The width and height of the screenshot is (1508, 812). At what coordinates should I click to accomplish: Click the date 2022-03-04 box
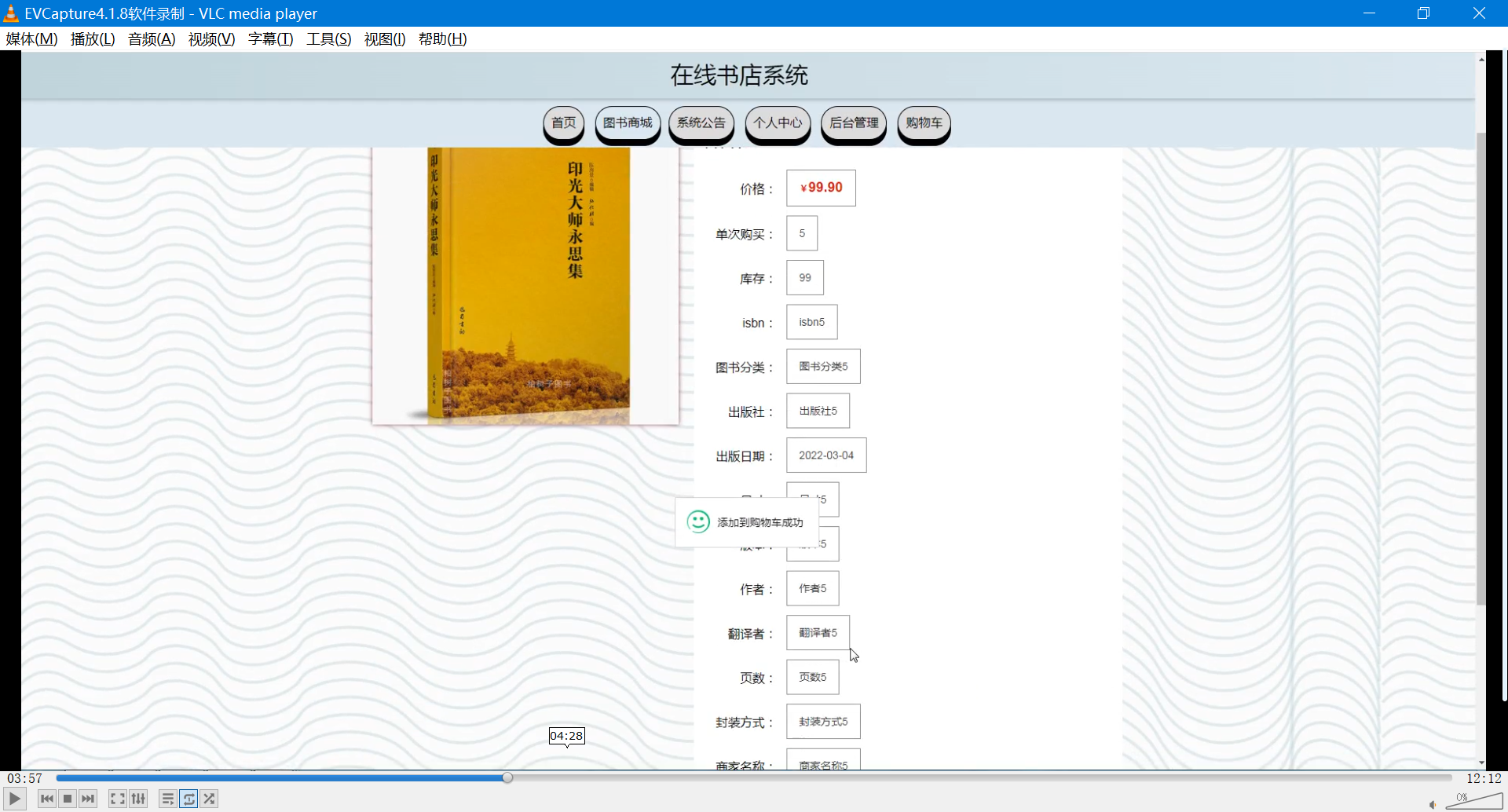[x=826, y=455]
